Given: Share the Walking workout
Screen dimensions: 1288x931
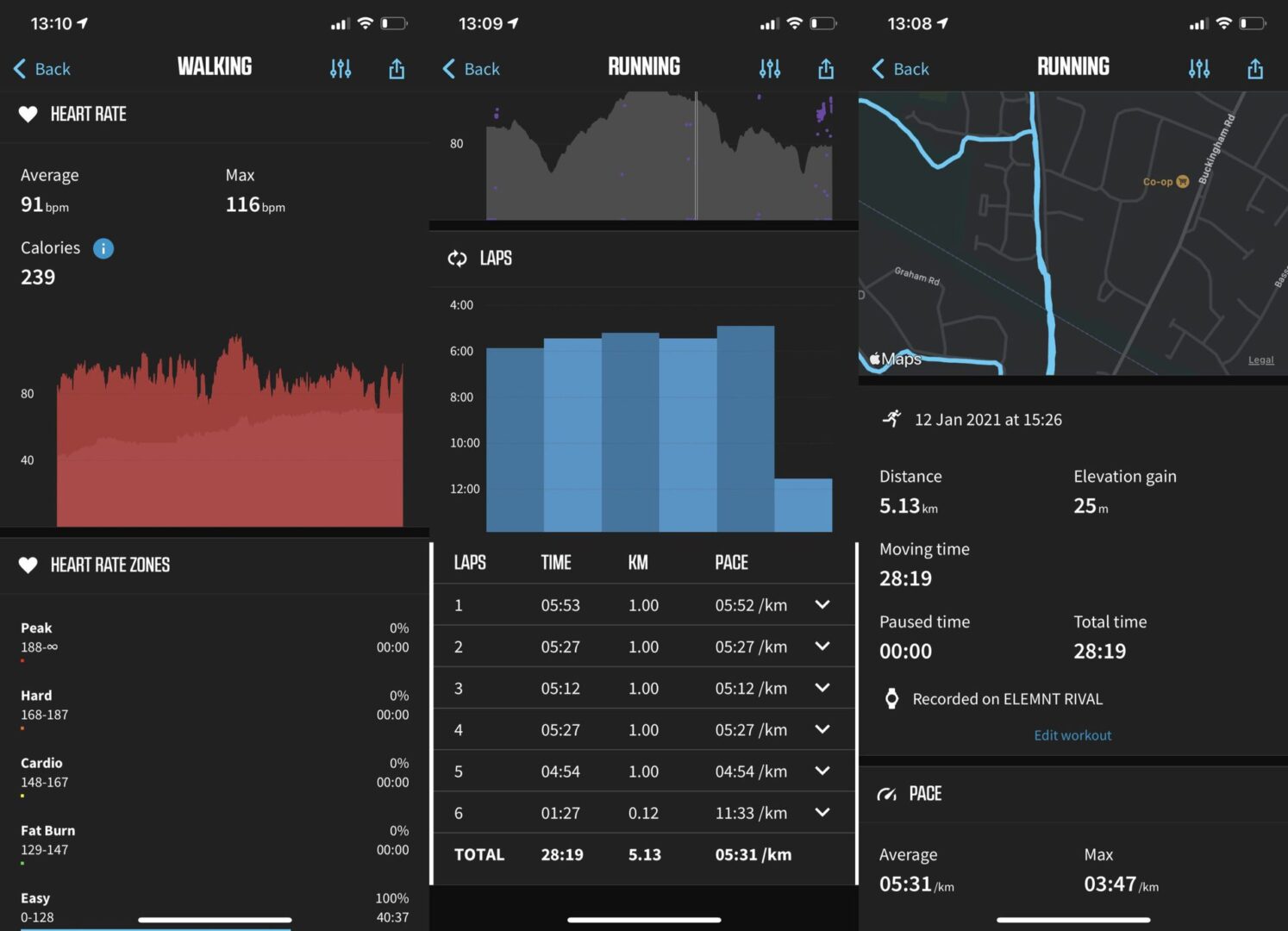Looking at the screenshot, I should tap(396, 68).
